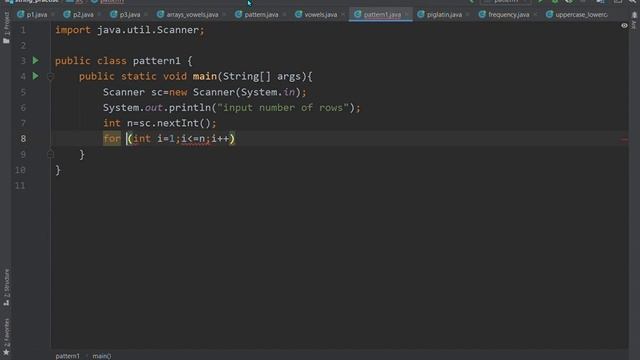Run main method from gutter arrow
This screenshot has height=360, width=640.
click(36, 76)
